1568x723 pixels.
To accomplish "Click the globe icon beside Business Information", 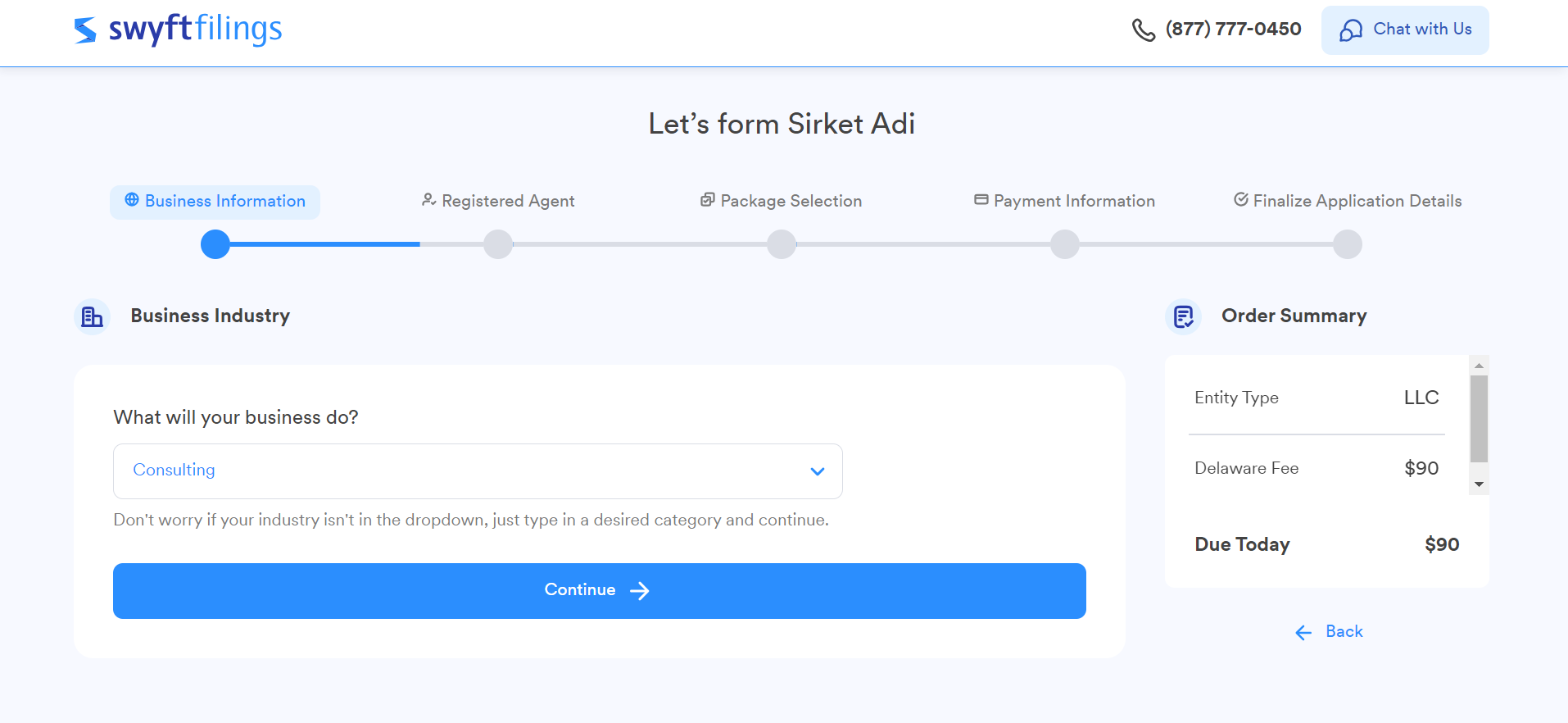I will 132,200.
